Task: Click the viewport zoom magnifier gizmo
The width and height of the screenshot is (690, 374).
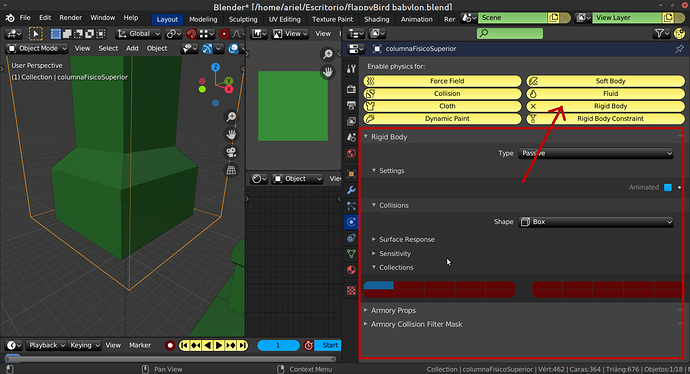Action: 231,117
